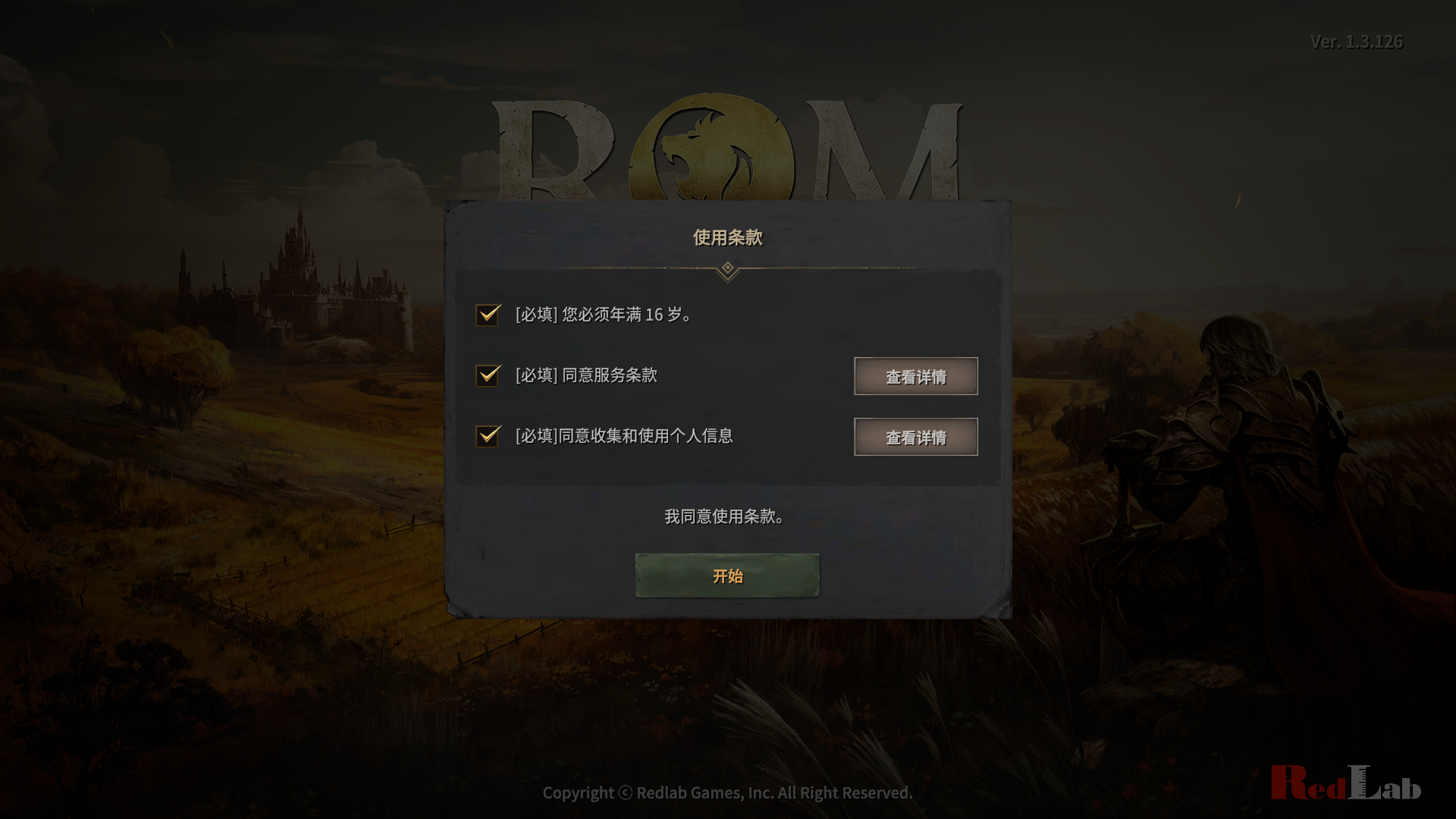Click the Ver. 1.3.126 version label

1357,42
